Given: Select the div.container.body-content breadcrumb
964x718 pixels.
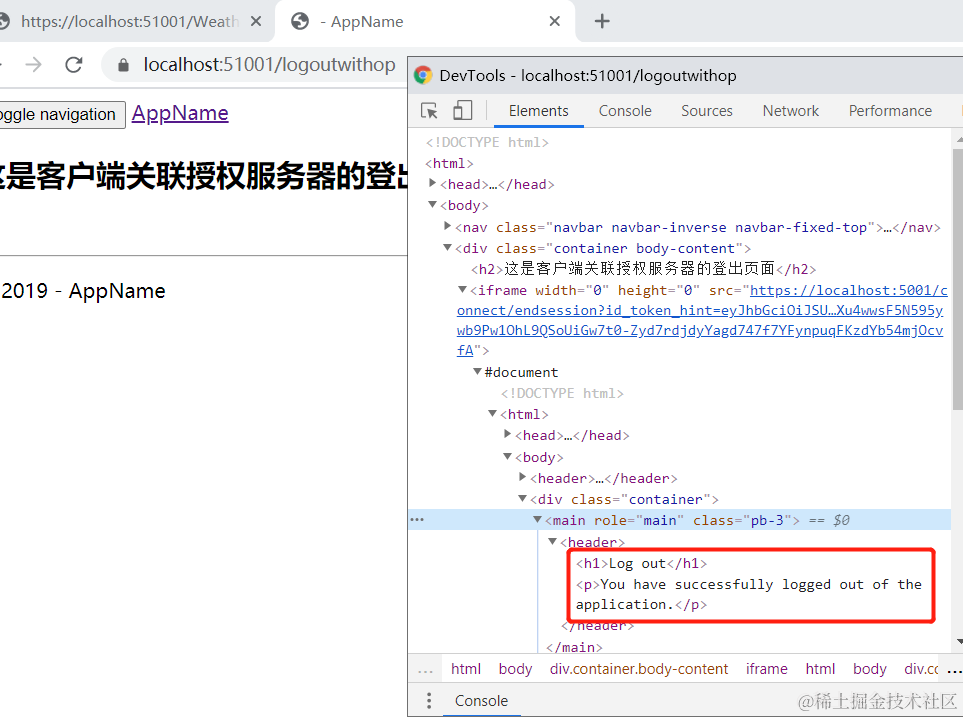Looking at the screenshot, I should [x=639, y=669].
